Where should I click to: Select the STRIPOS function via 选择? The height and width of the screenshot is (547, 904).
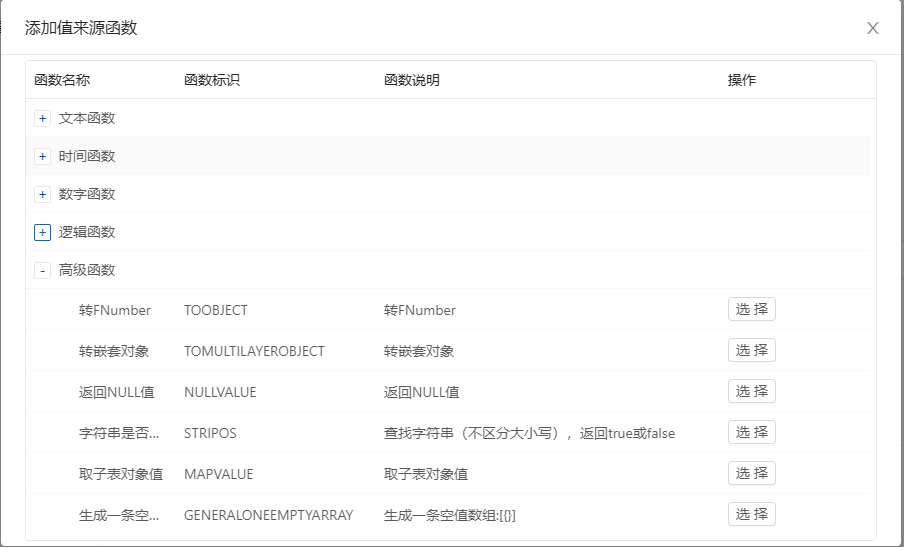point(751,432)
